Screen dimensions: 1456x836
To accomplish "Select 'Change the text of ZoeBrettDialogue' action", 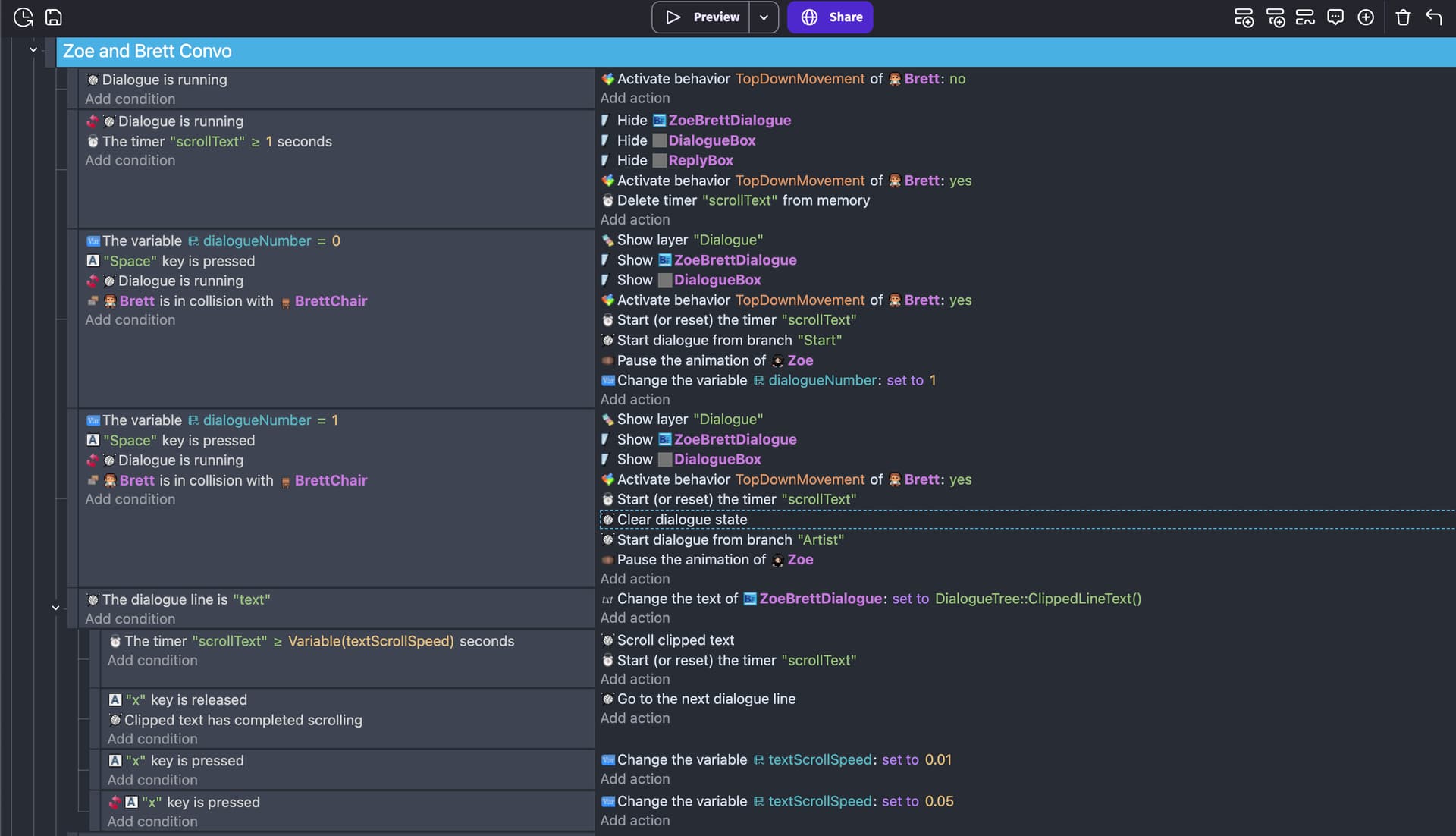I will (871, 599).
